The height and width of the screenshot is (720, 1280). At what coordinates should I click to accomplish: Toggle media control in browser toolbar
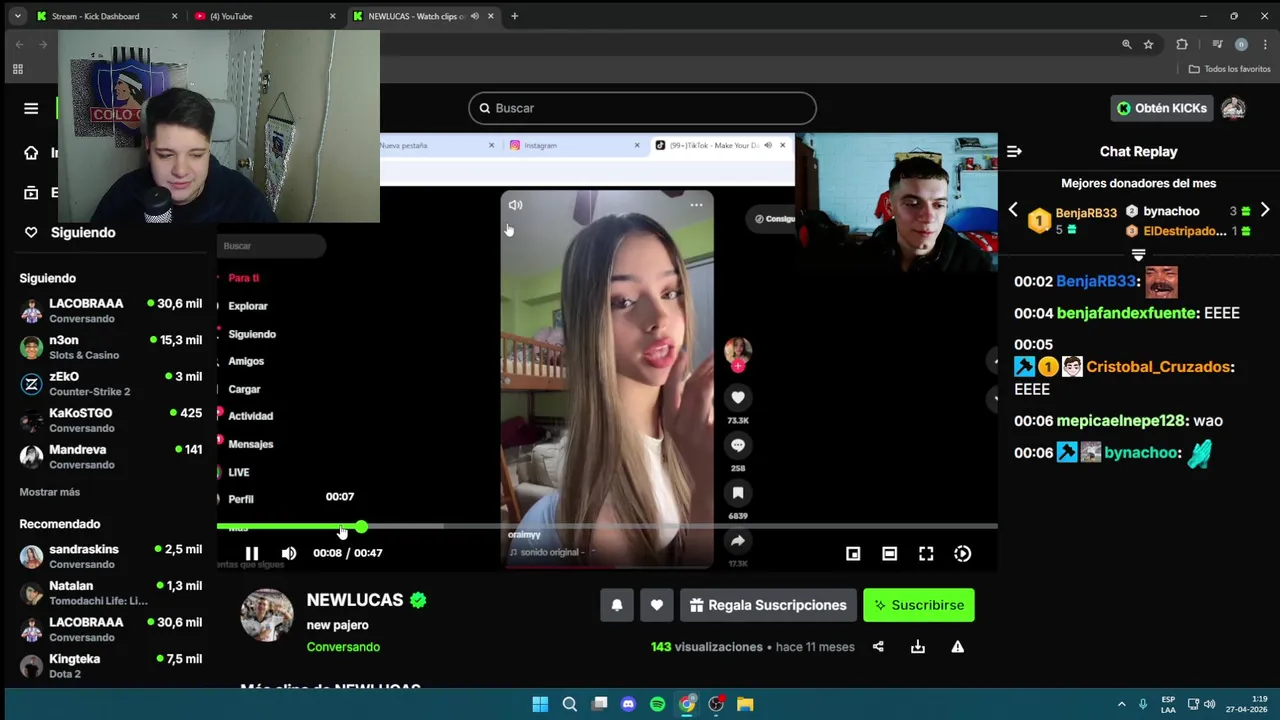click(x=1217, y=44)
